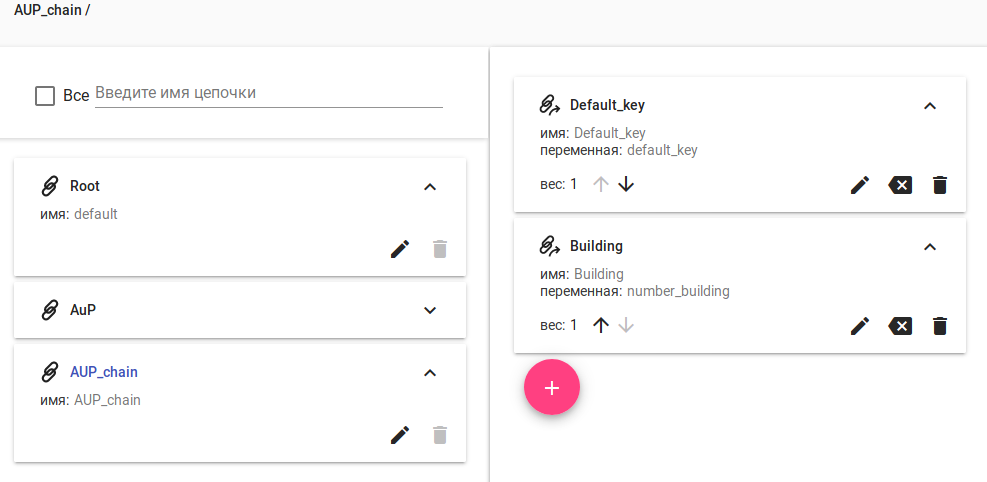Move Default_key rule down in weight

pos(626,184)
